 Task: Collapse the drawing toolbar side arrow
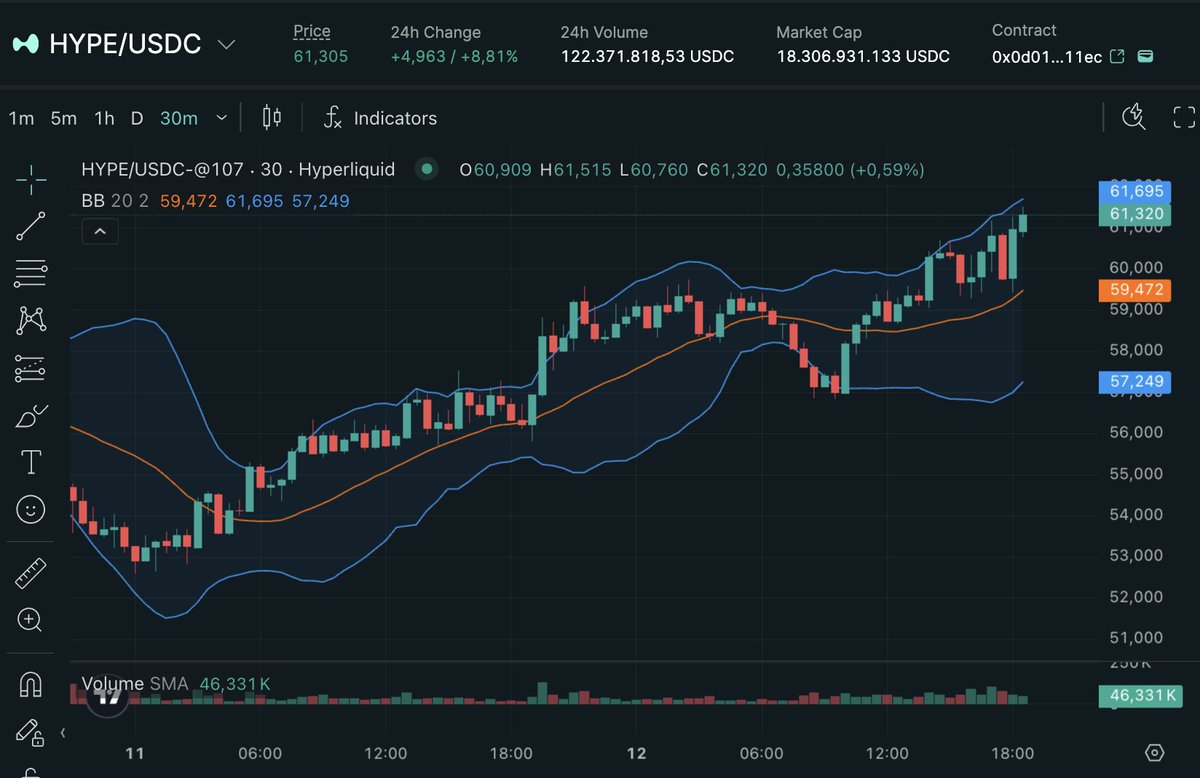click(x=63, y=733)
